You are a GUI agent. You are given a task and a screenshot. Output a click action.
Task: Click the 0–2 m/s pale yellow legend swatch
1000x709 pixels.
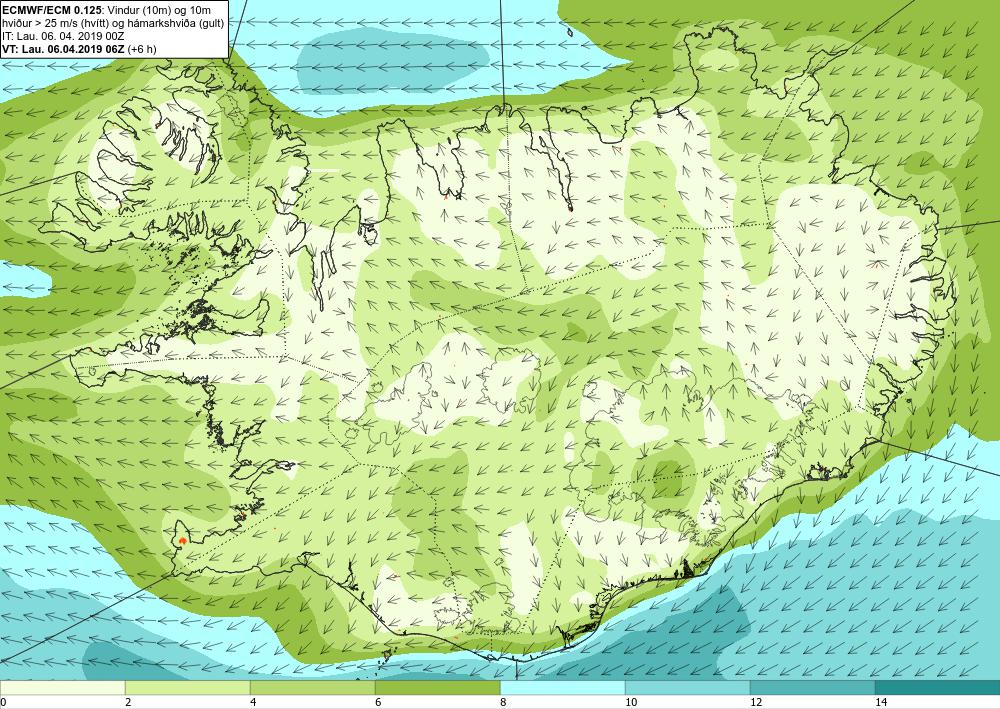62,688
